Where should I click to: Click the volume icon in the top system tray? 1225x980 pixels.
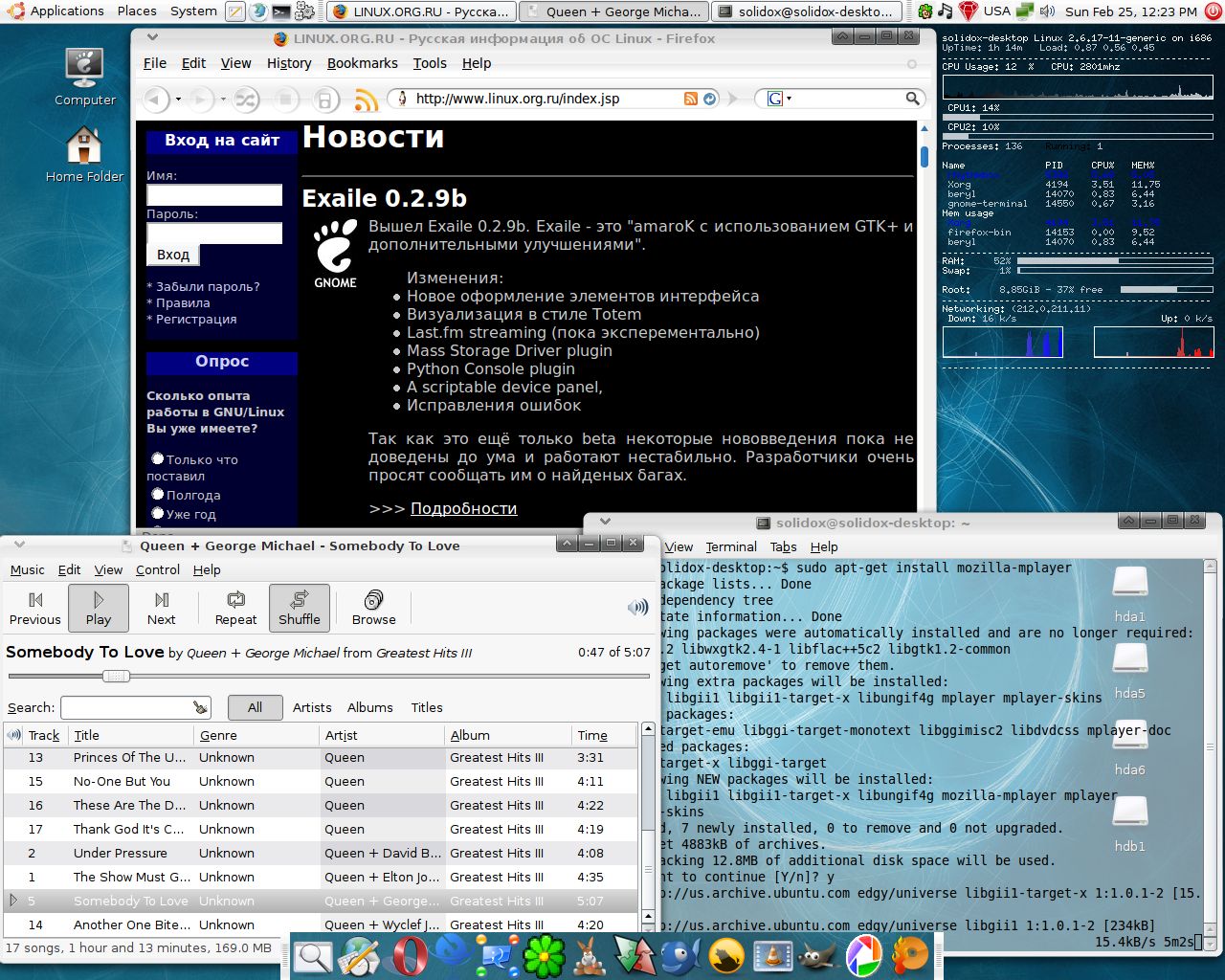pos(1048,11)
